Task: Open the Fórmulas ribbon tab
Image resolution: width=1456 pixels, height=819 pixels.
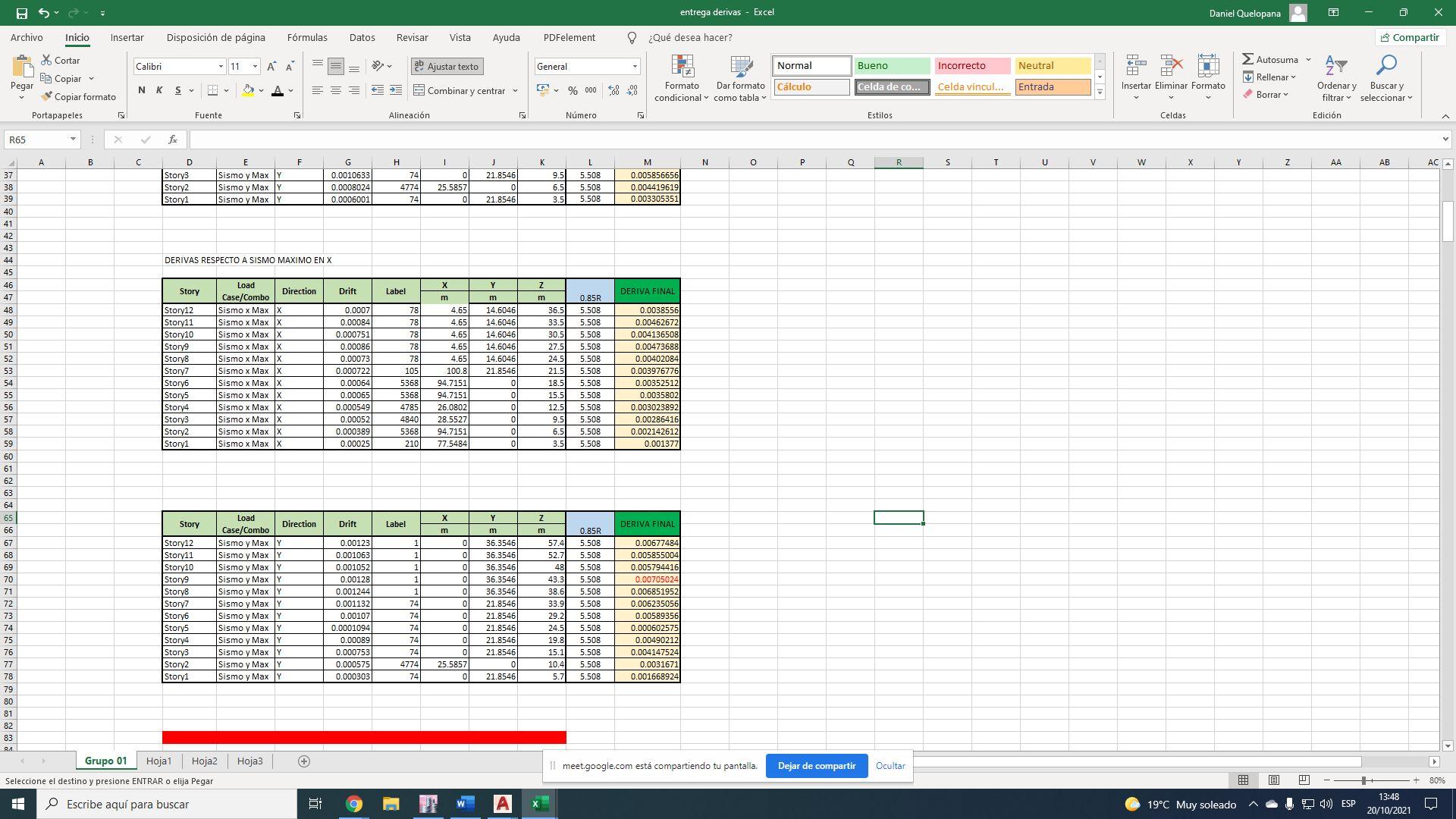Action: [x=307, y=37]
